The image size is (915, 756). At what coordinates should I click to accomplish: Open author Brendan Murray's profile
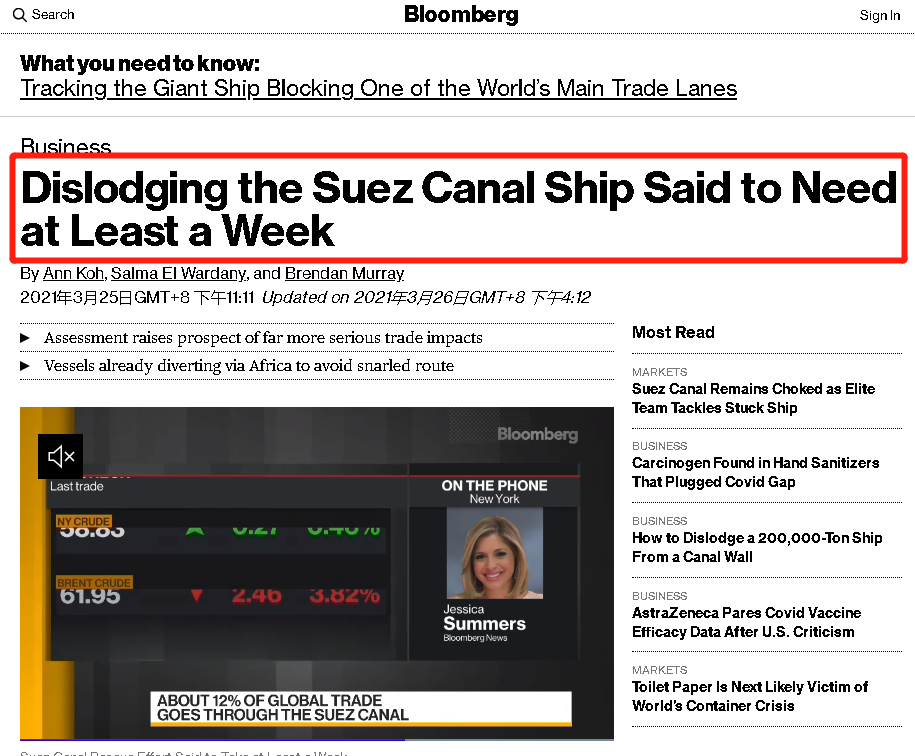344,273
